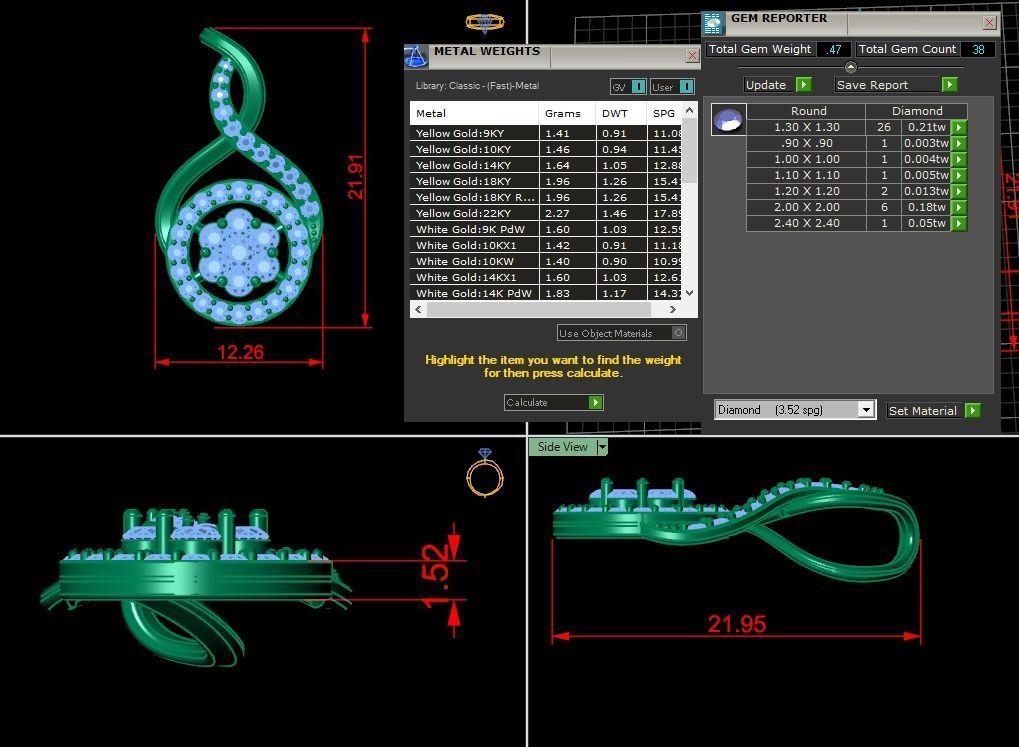Click the Diamond column header in Gem Reporter

click(x=917, y=111)
